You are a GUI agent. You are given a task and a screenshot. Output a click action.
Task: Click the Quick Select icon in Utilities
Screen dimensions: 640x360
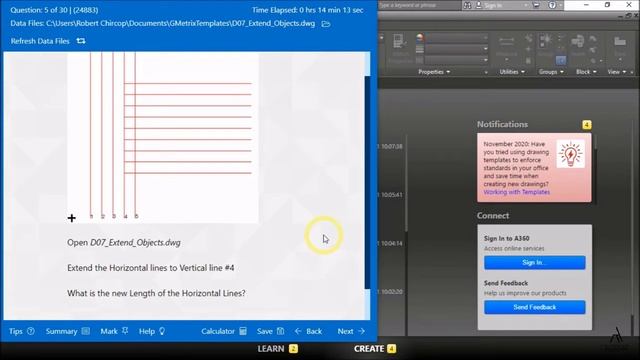tap(529, 38)
